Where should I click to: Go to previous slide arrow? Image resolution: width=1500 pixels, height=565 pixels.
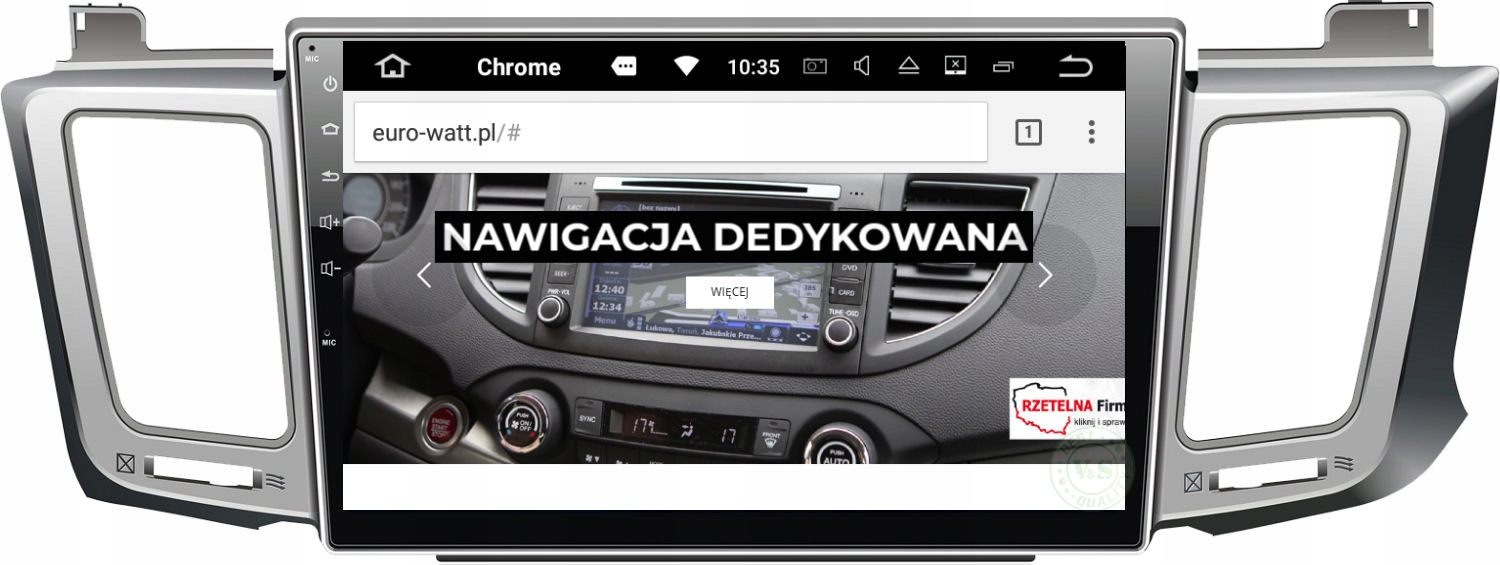(x=424, y=275)
